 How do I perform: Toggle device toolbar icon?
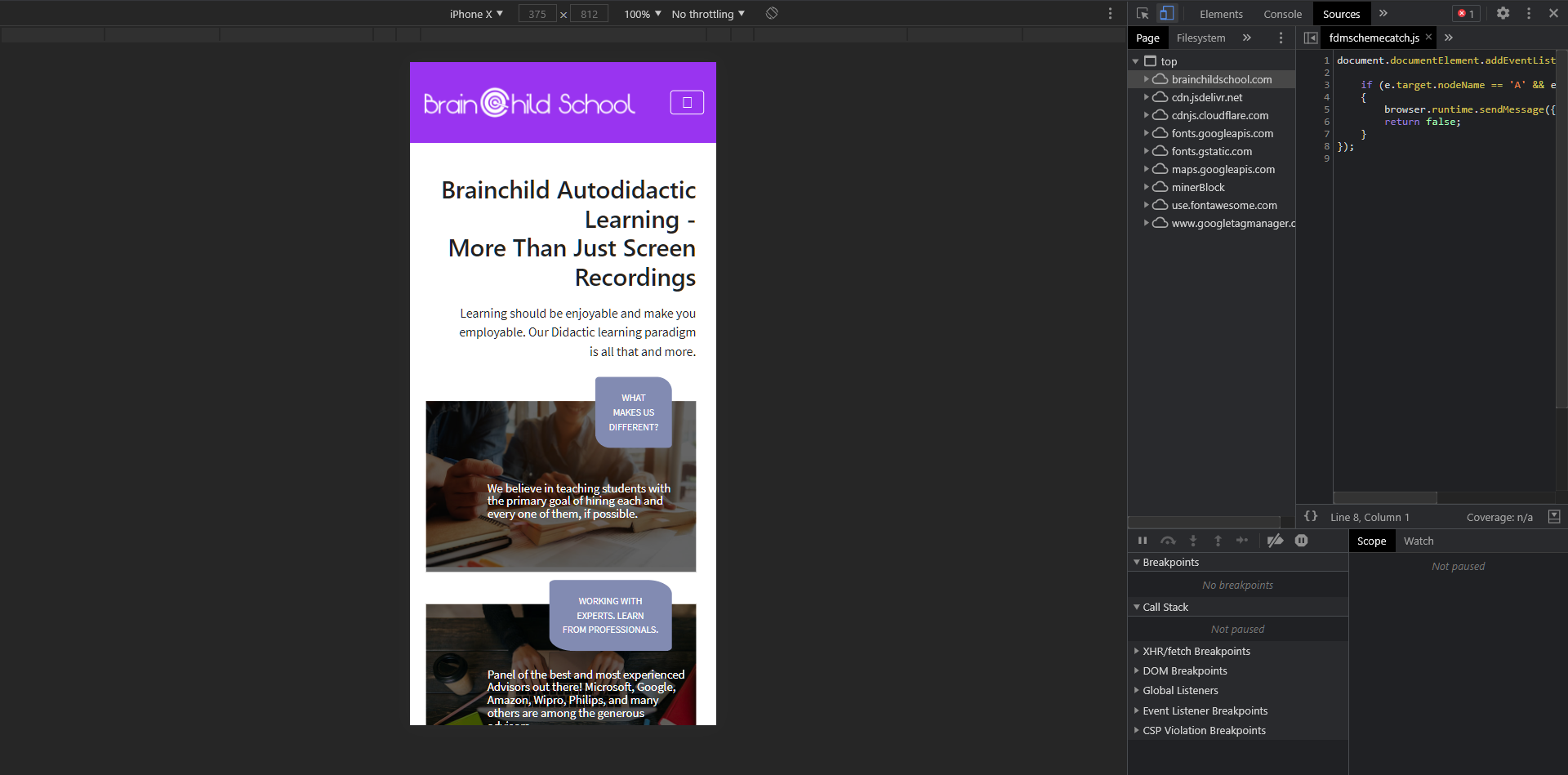pyautogui.click(x=1167, y=13)
